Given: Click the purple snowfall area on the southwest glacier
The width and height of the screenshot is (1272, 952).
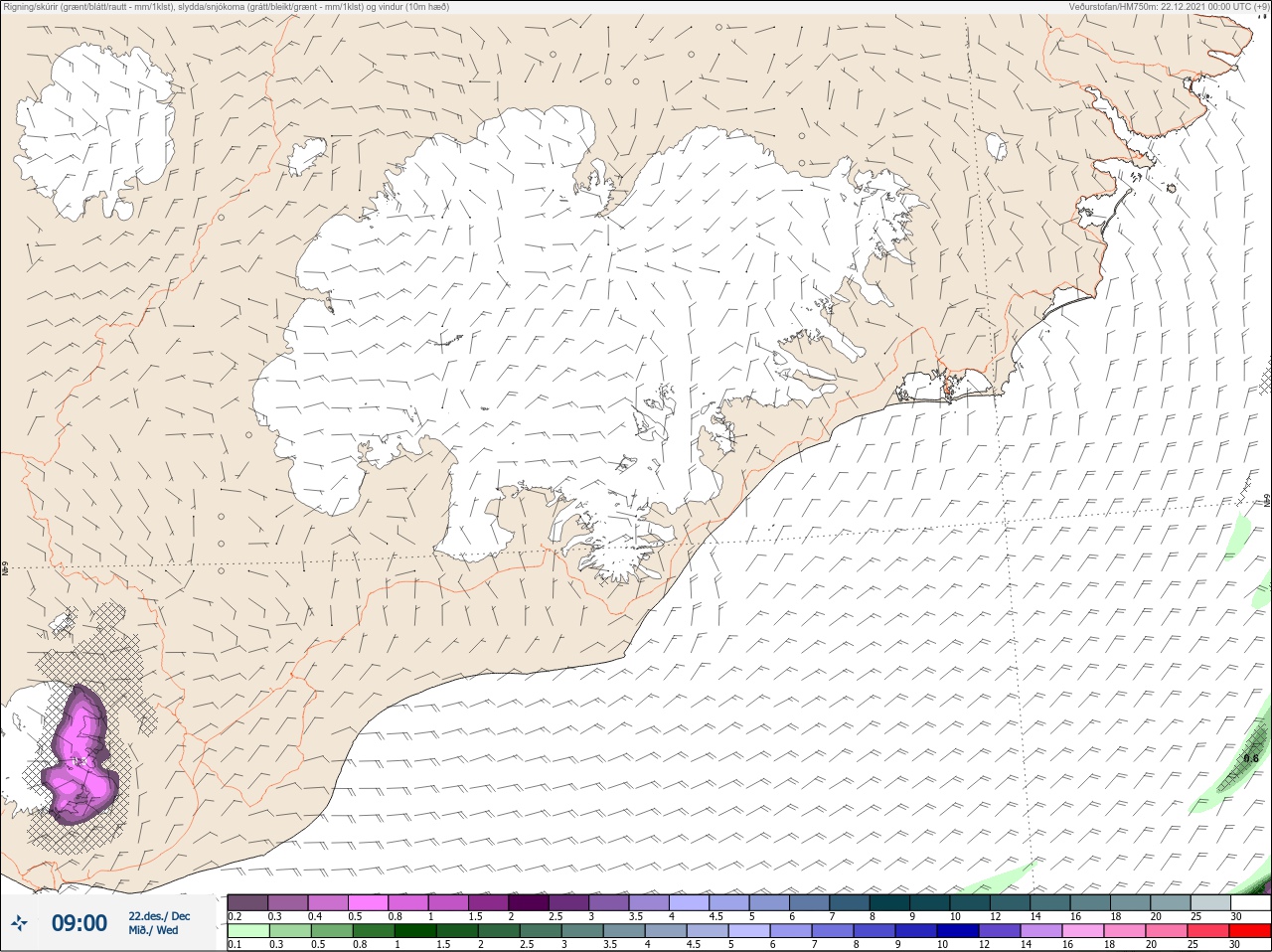Looking at the screenshot, I should [81, 757].
